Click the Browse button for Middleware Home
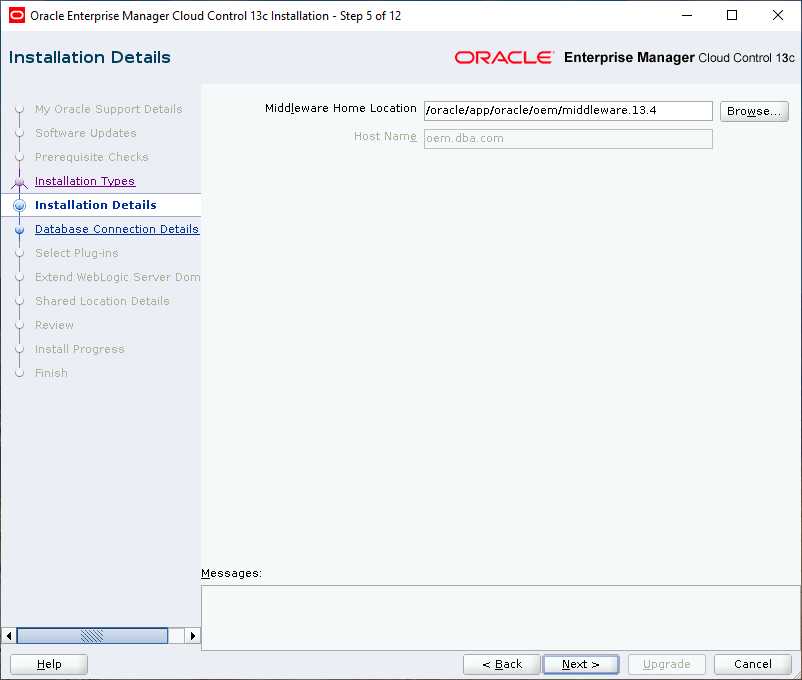 tap(754, 111)
